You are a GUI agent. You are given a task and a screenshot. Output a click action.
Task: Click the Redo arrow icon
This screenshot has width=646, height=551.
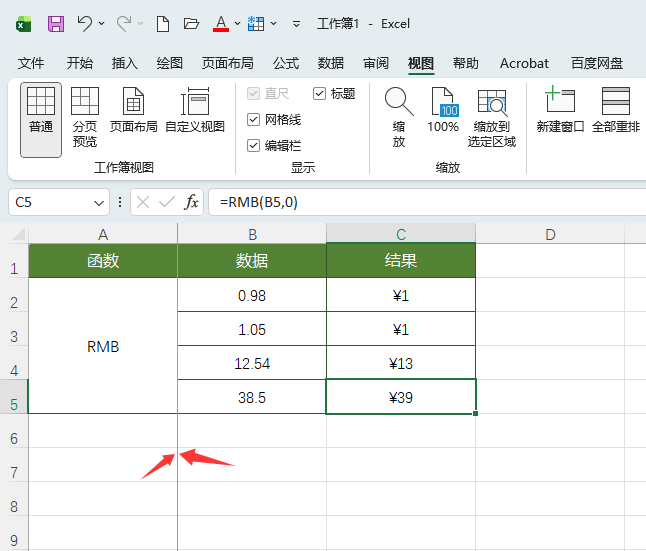[124, 24]
